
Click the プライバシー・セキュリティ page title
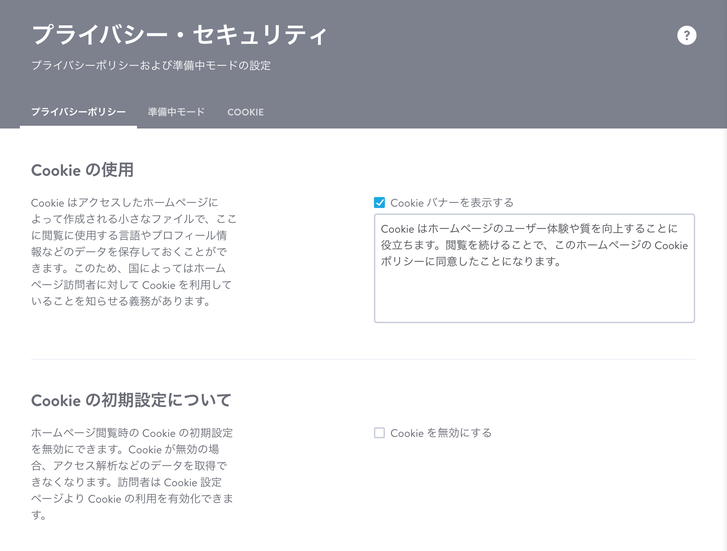click(179, 35)
